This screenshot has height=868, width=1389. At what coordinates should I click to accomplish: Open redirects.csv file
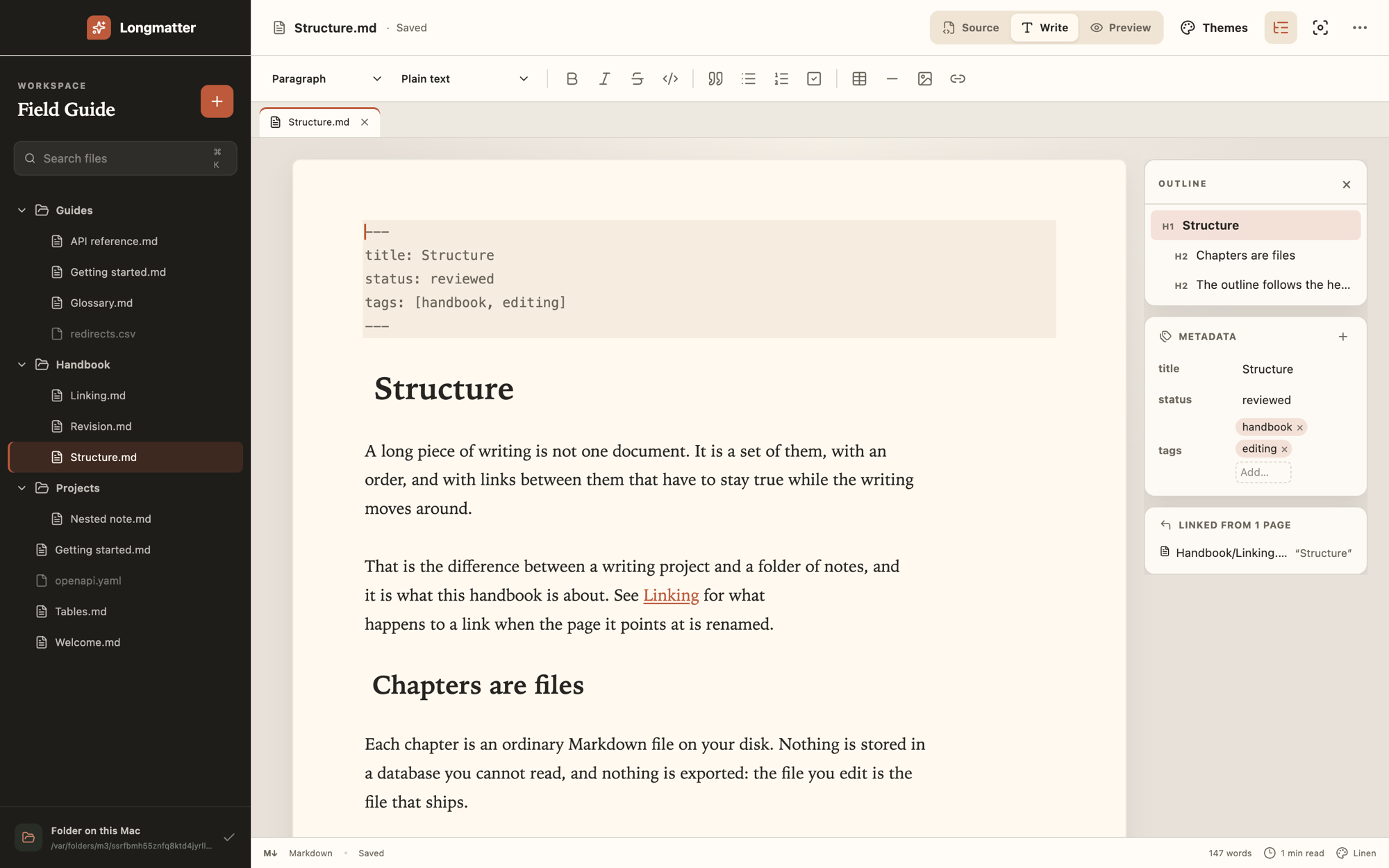pos(125,334)
